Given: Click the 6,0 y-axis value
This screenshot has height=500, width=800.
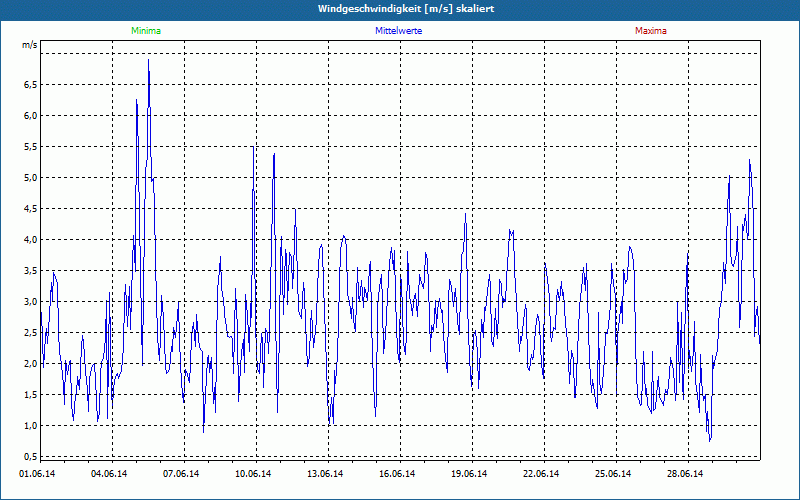Looking at the screenshot, I should coord(31,116).
